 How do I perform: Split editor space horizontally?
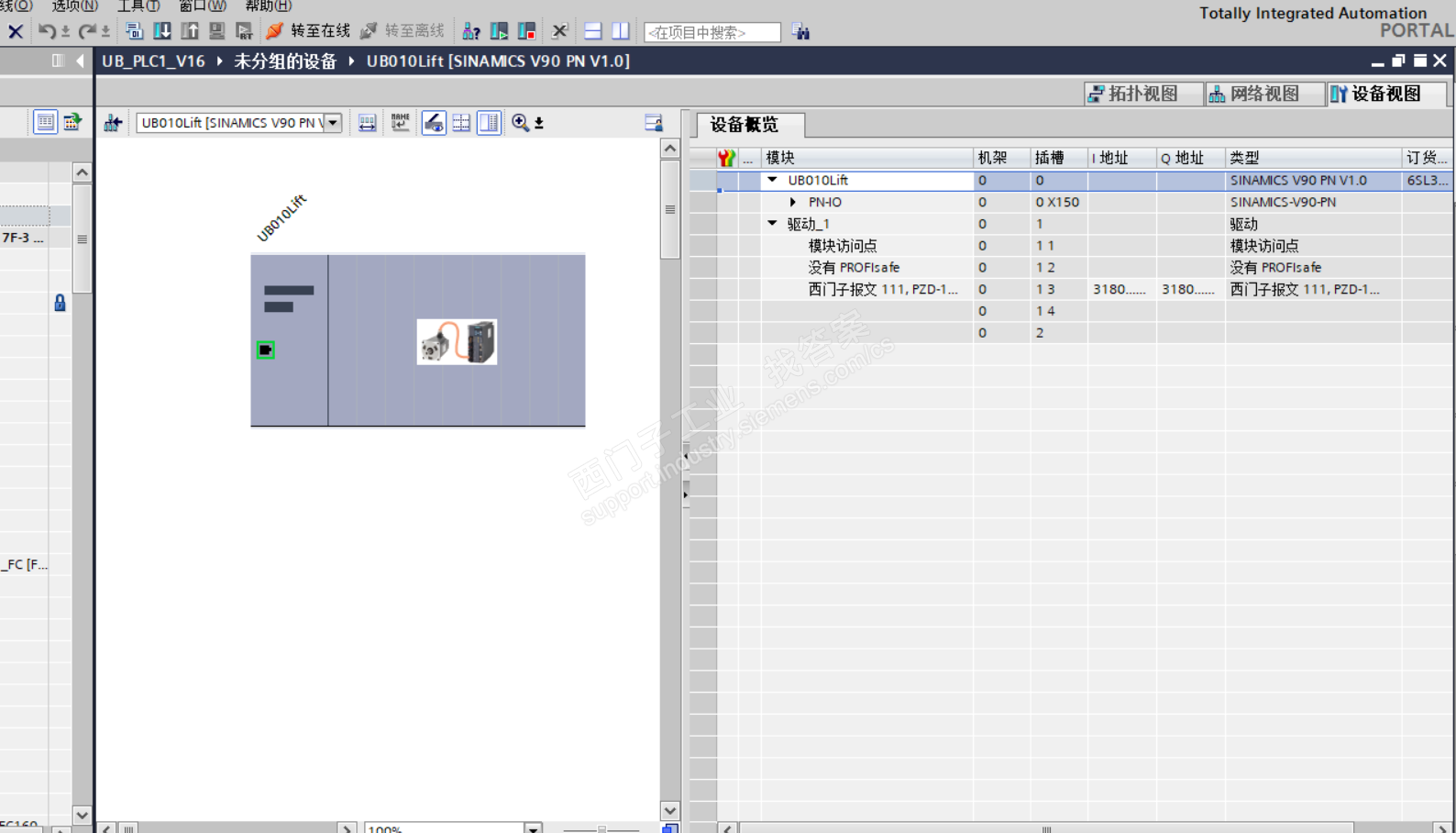coord(593,31)
